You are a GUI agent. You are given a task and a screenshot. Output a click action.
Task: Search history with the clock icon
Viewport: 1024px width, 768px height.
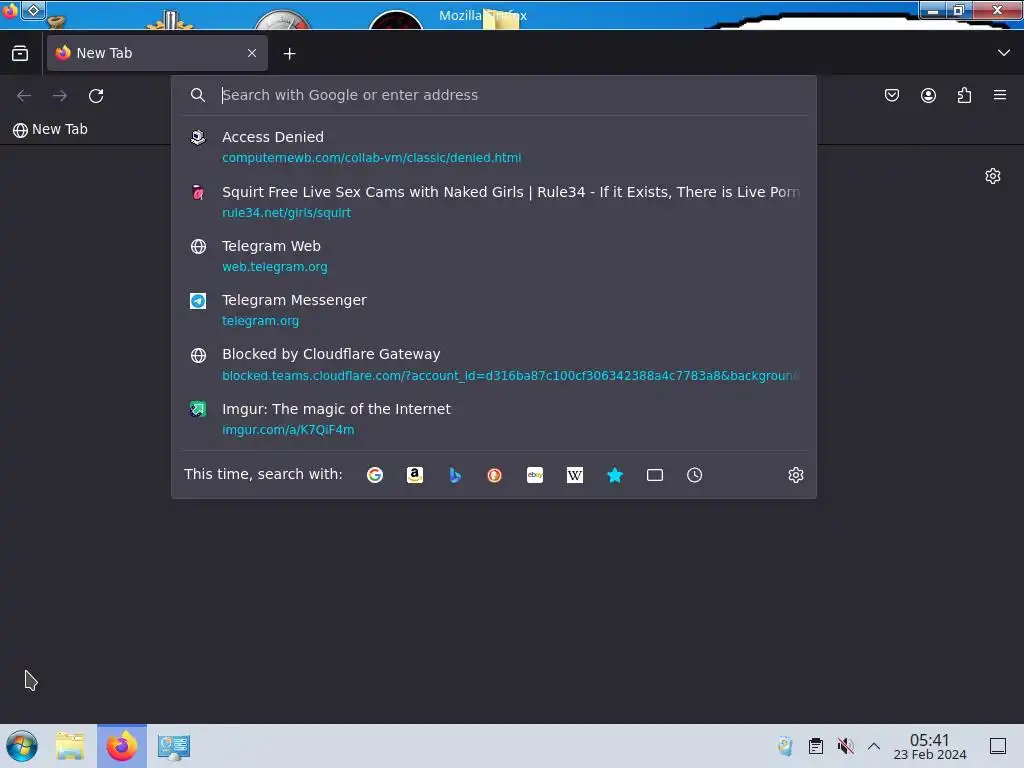[x=695, y=475]
